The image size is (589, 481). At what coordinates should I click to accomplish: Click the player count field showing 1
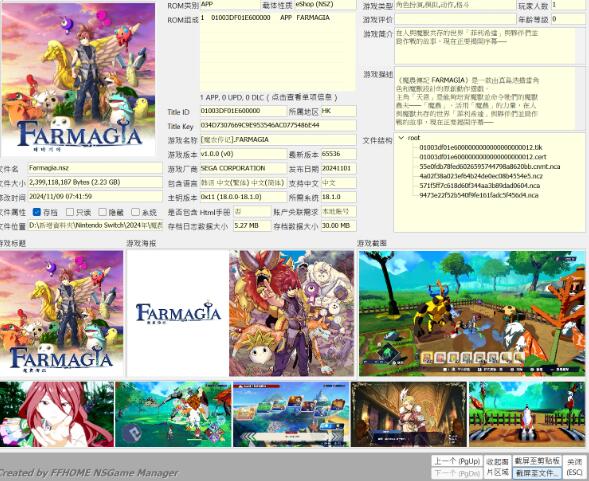point(568,5)
